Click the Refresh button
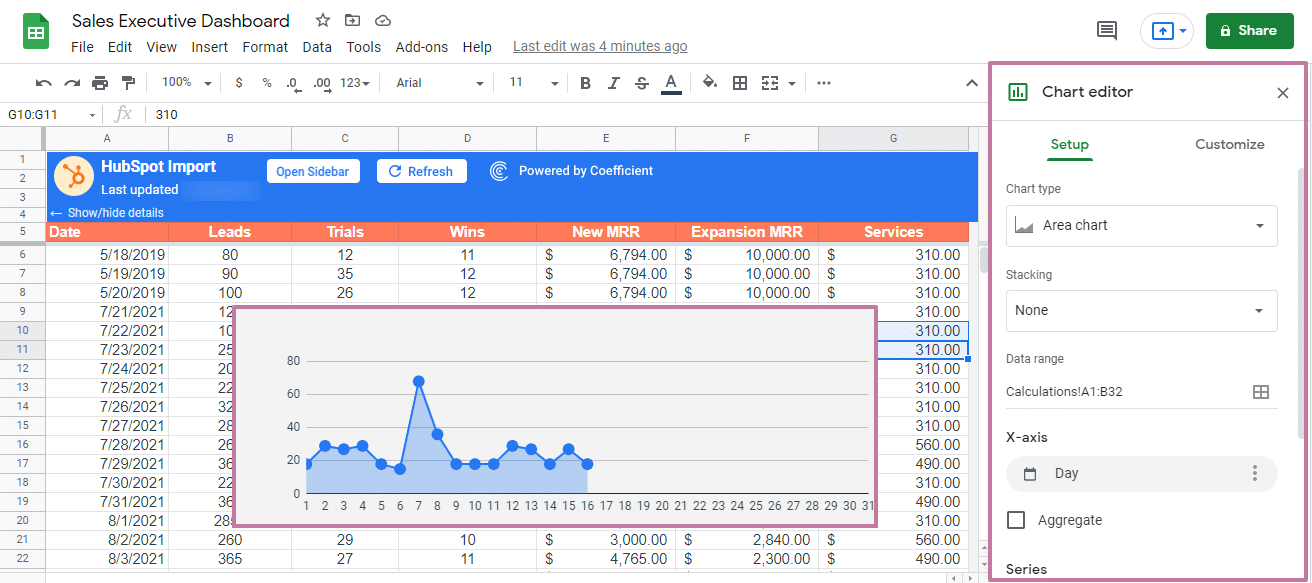Image resolution: width=1312 pixels, height=583 pixels. 420,172
